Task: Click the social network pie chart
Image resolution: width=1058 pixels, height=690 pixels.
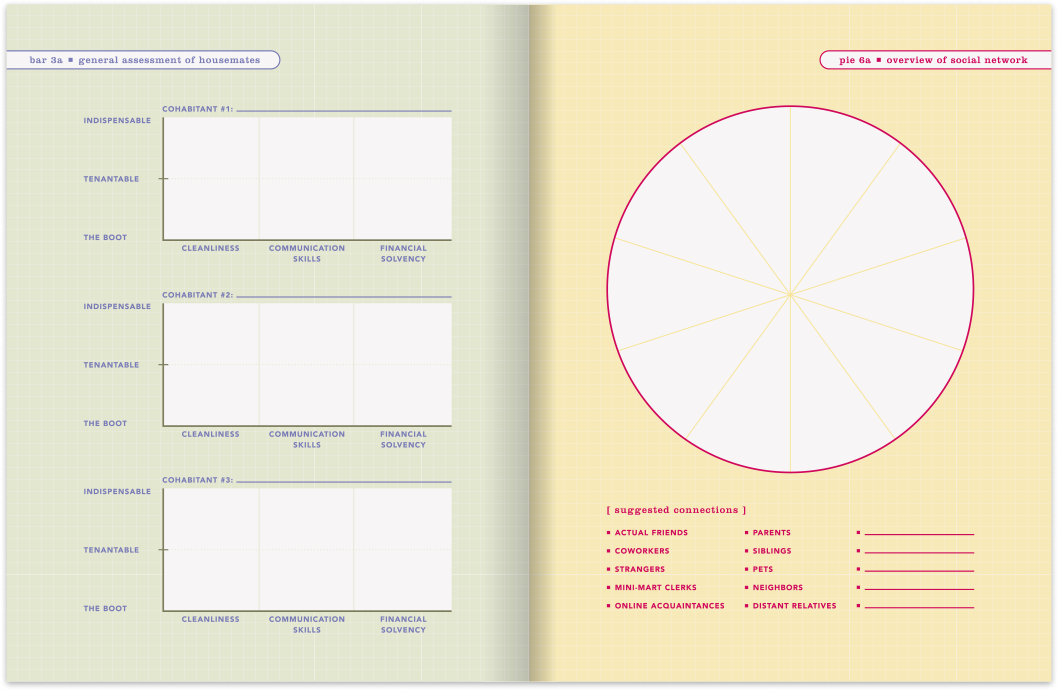Action: point(790,289)
